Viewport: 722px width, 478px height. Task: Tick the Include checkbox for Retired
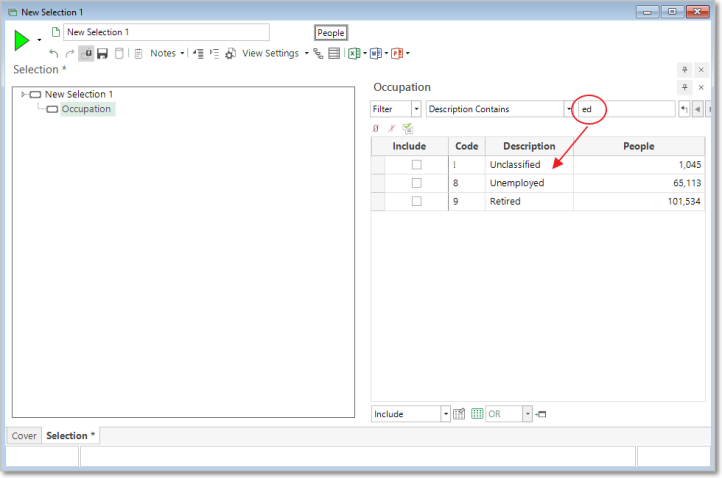pyautogui.click(x=417, y=202)
